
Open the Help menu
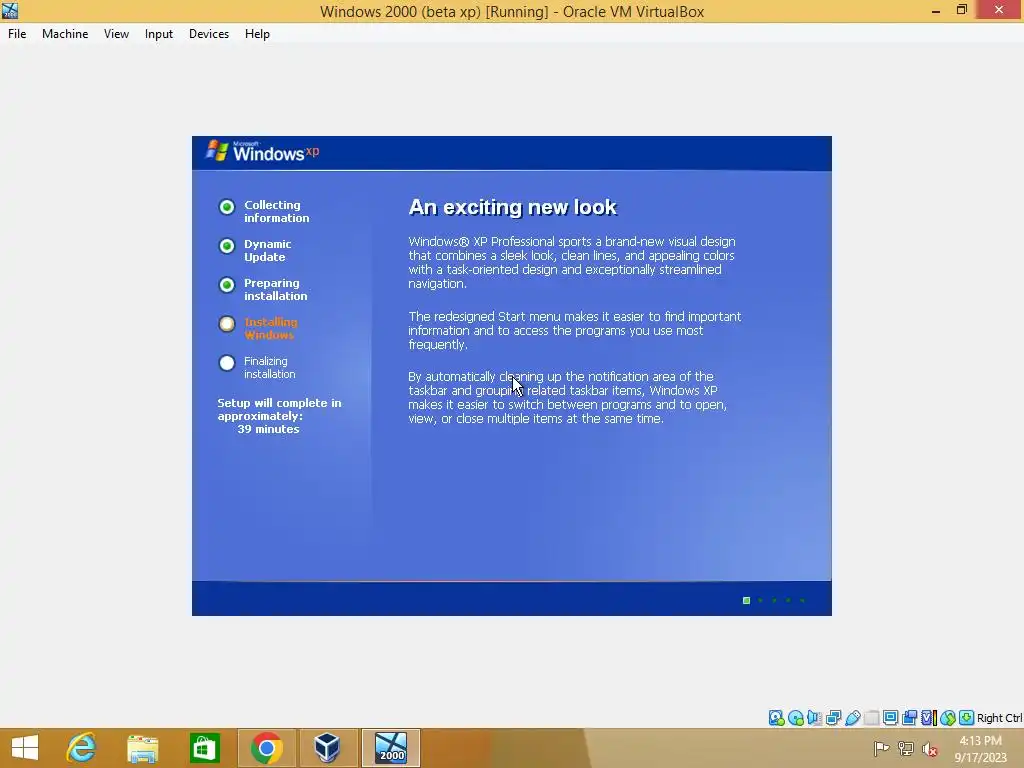pos(257,34)
